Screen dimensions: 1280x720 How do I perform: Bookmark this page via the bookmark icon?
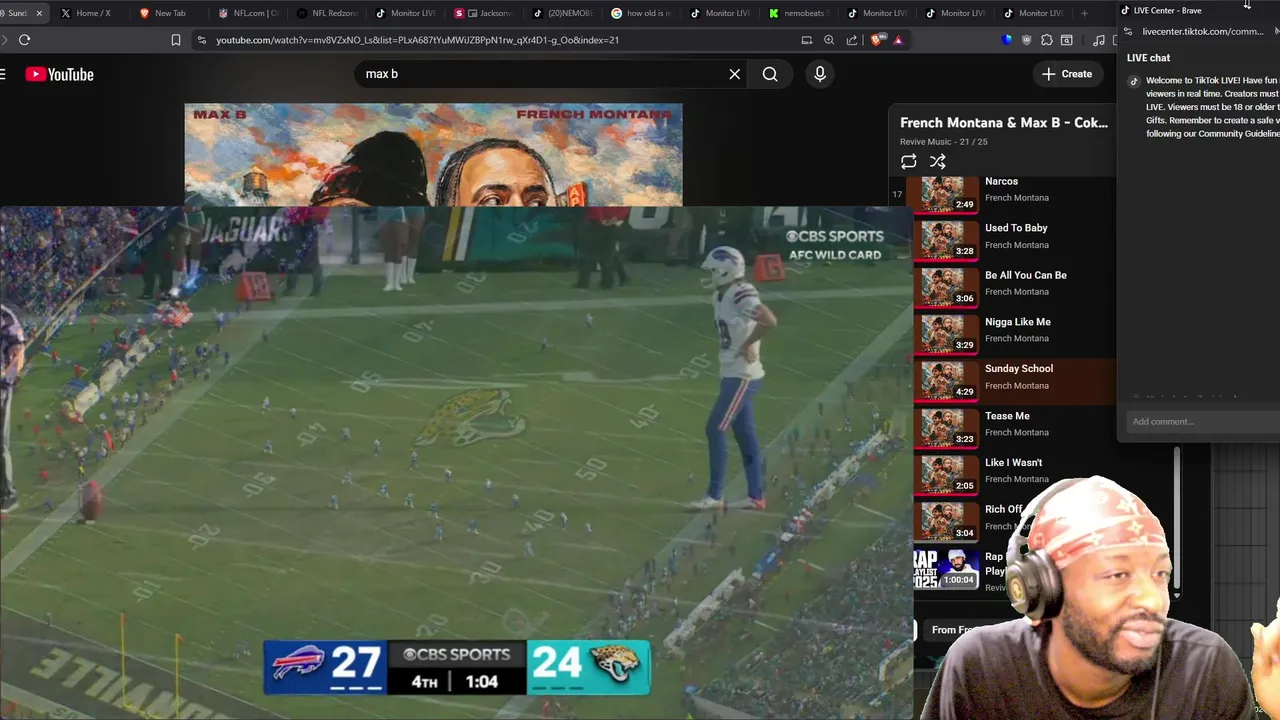(176, 40)
